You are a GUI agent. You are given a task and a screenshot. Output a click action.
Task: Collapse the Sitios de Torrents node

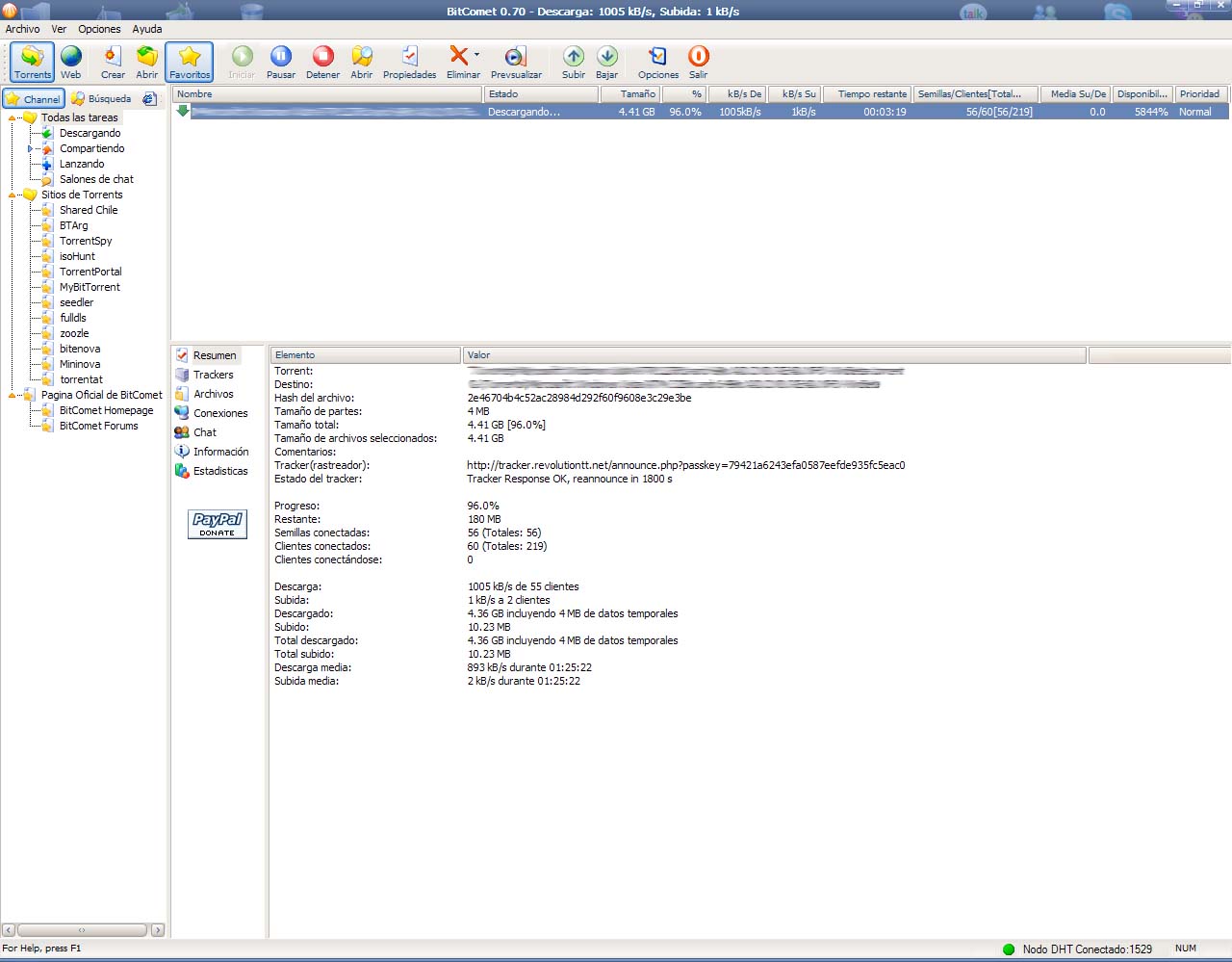pyautogui.click(x=13, y=195)
